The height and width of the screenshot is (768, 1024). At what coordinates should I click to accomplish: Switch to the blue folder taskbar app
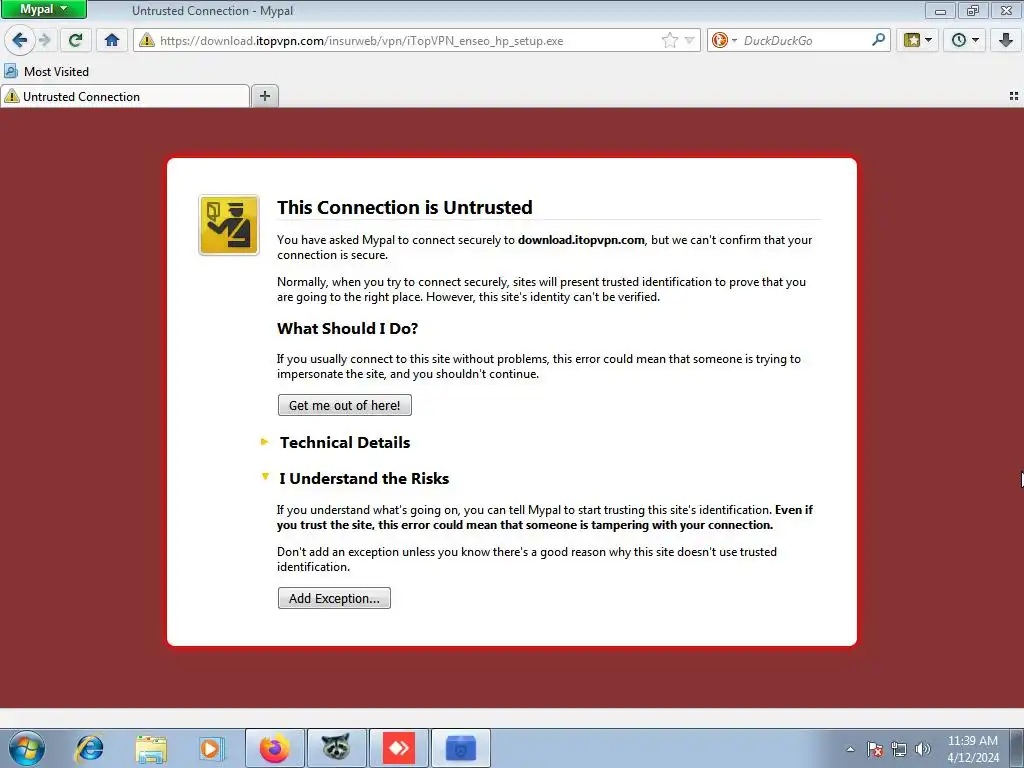pos(460,748)
